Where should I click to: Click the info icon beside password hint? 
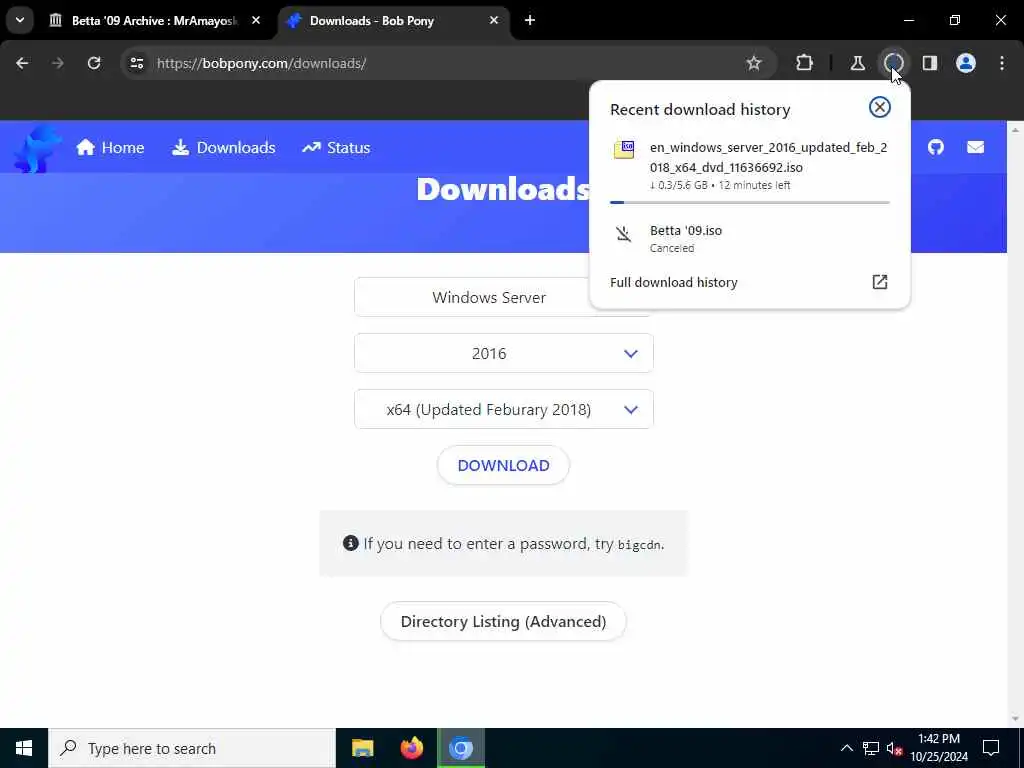[351, 543]
